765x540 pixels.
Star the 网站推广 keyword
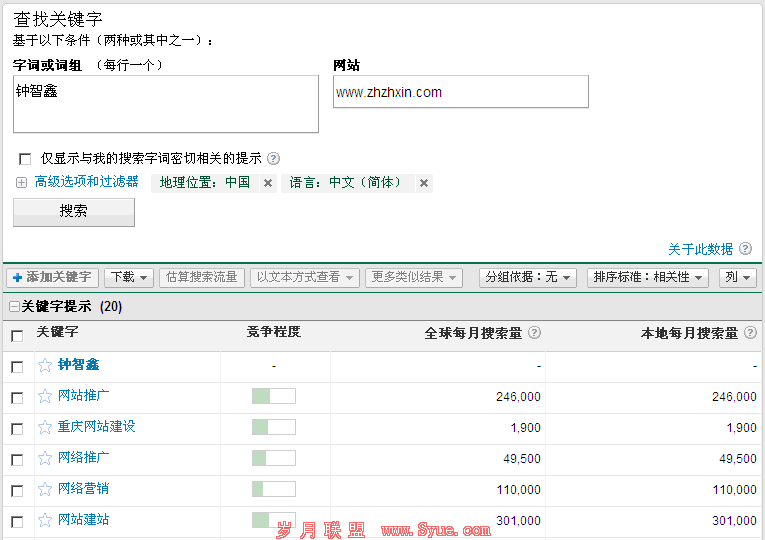pos(45,396)
